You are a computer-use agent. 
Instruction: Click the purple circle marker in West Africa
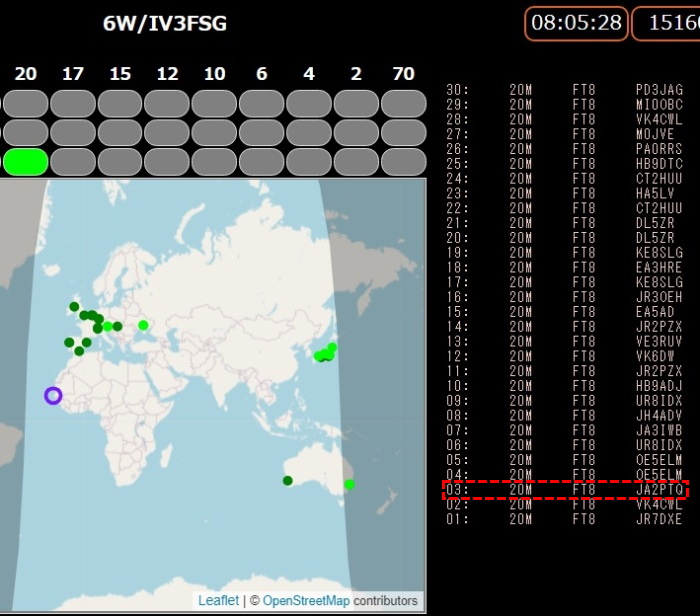pos(53,395)
